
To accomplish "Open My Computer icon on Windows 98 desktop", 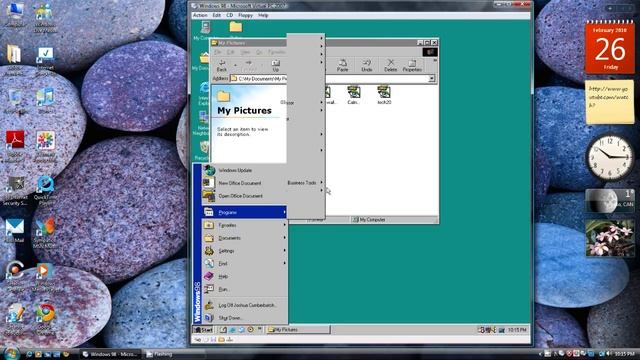I will coord(205,31).
